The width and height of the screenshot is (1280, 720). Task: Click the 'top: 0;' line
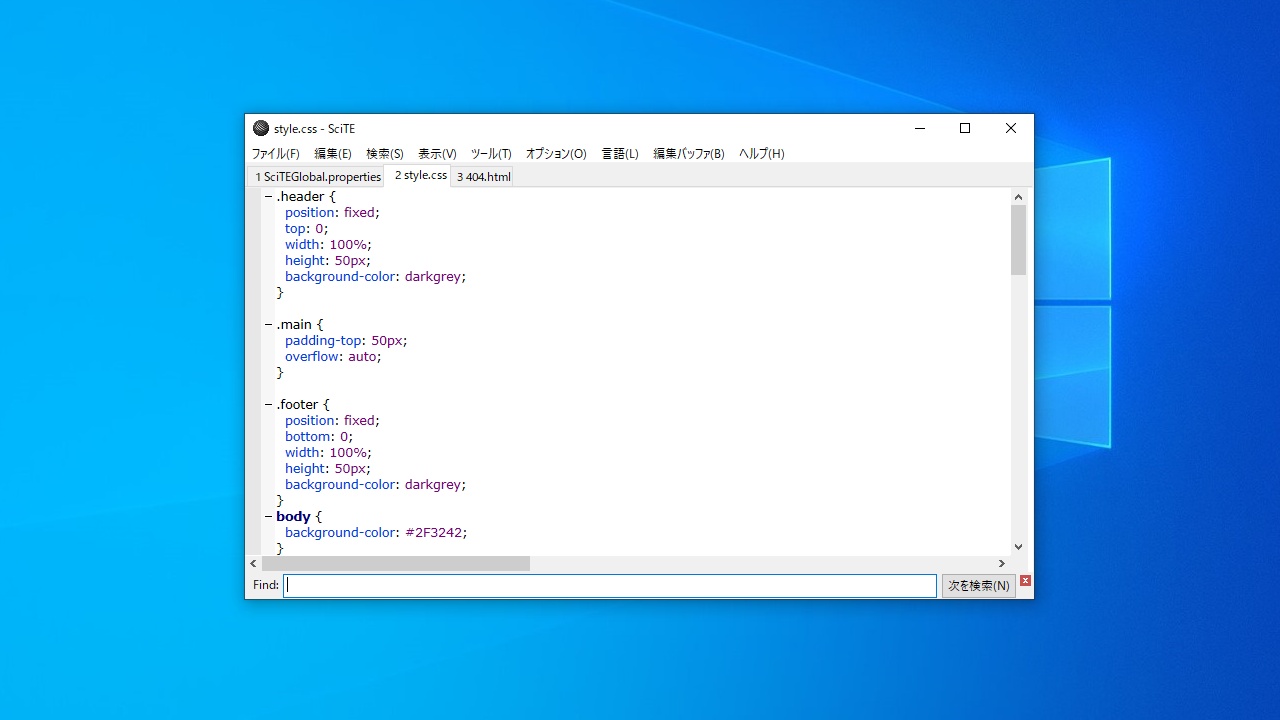(306, 229)
